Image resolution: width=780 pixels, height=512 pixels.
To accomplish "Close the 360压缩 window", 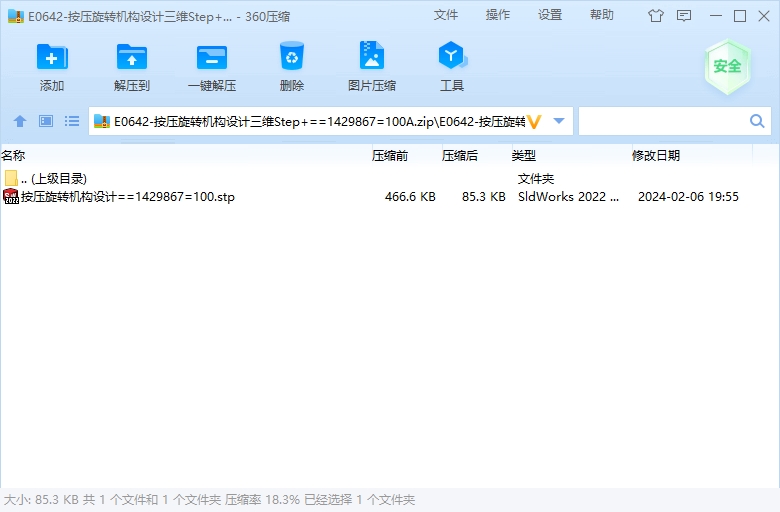I will coord(764,16).
